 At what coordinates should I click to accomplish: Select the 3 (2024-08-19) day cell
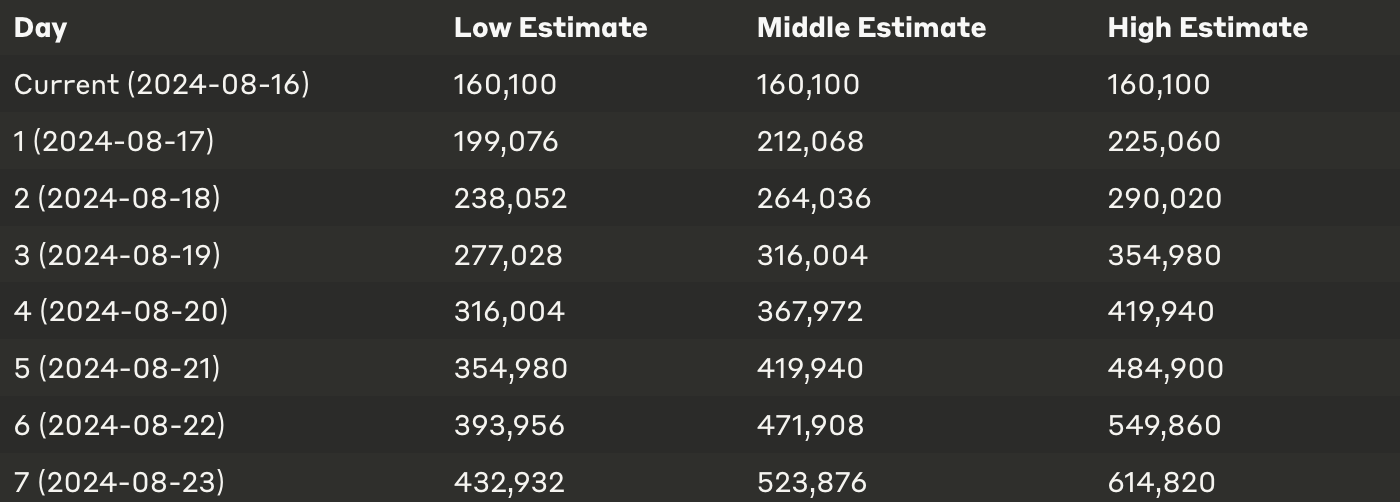point(117,255)
